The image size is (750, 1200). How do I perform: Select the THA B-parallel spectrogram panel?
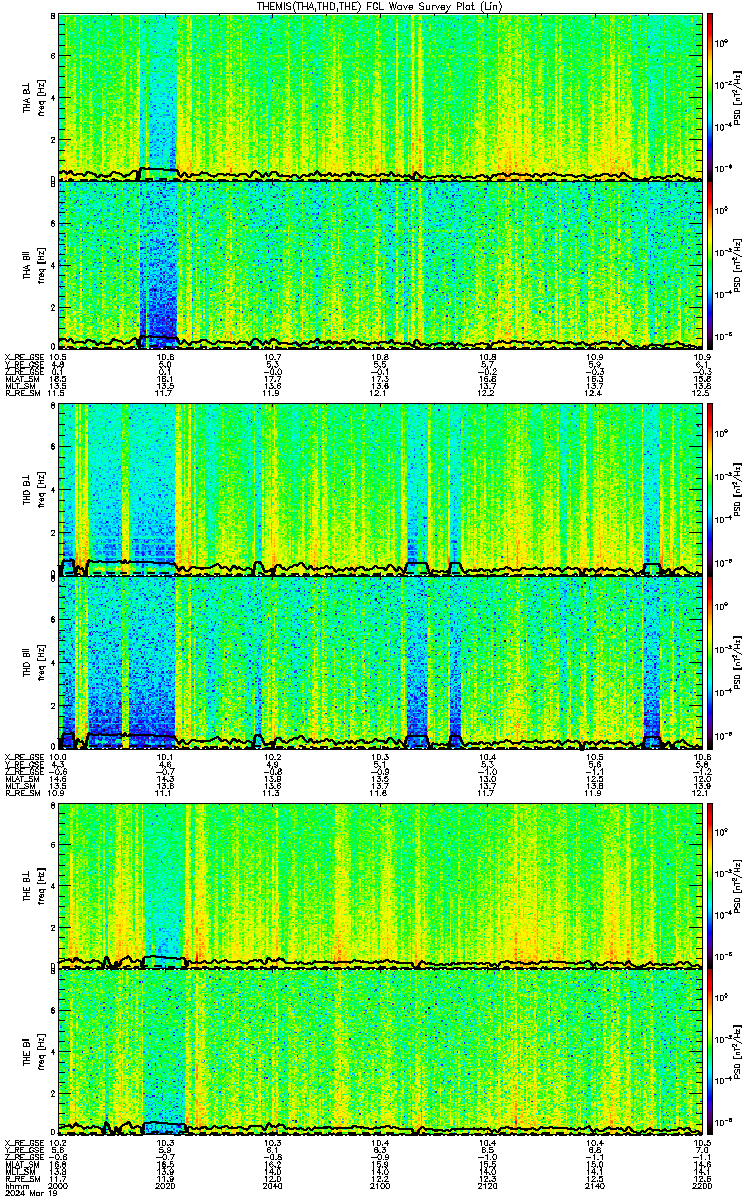click(x=381, y=264)
